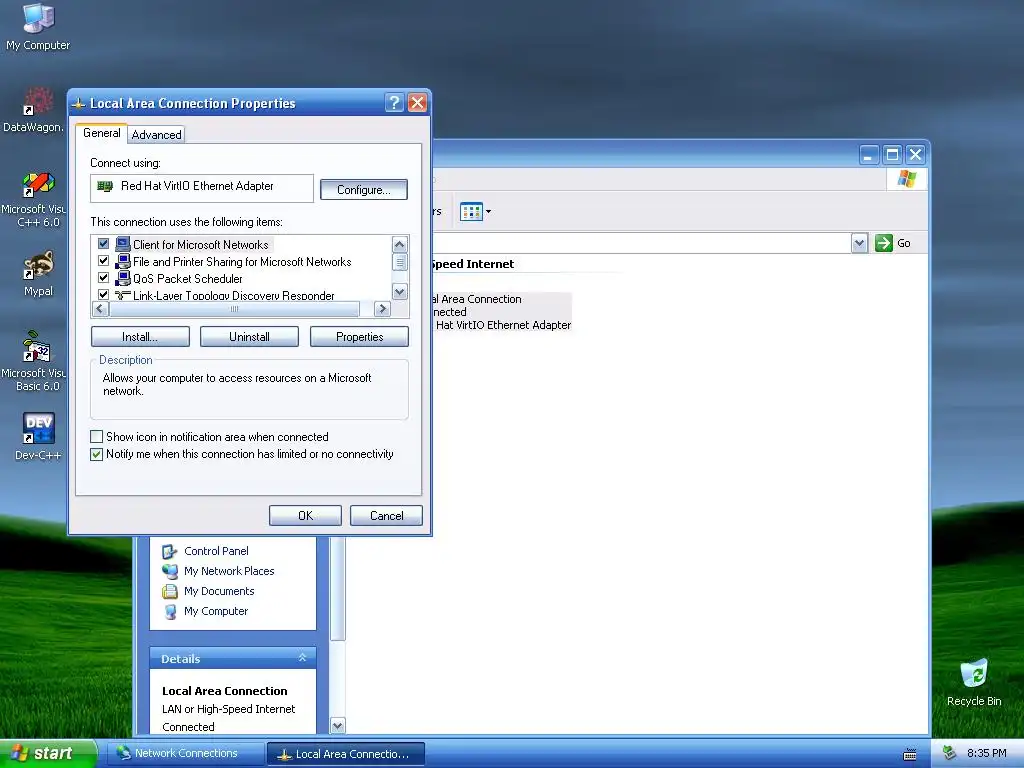Enable Show icon in notification area

(x=97, y=436)
